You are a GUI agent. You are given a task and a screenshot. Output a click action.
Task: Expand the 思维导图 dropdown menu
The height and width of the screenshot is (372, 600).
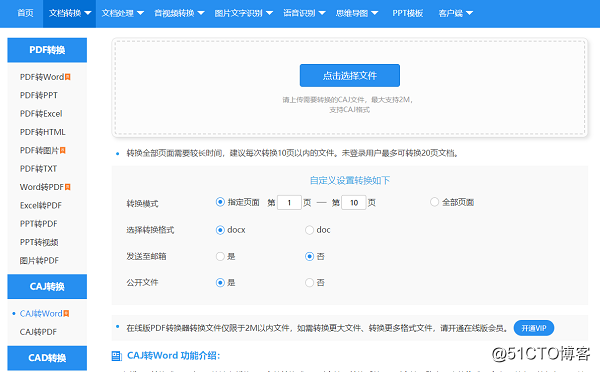(357, 13)
